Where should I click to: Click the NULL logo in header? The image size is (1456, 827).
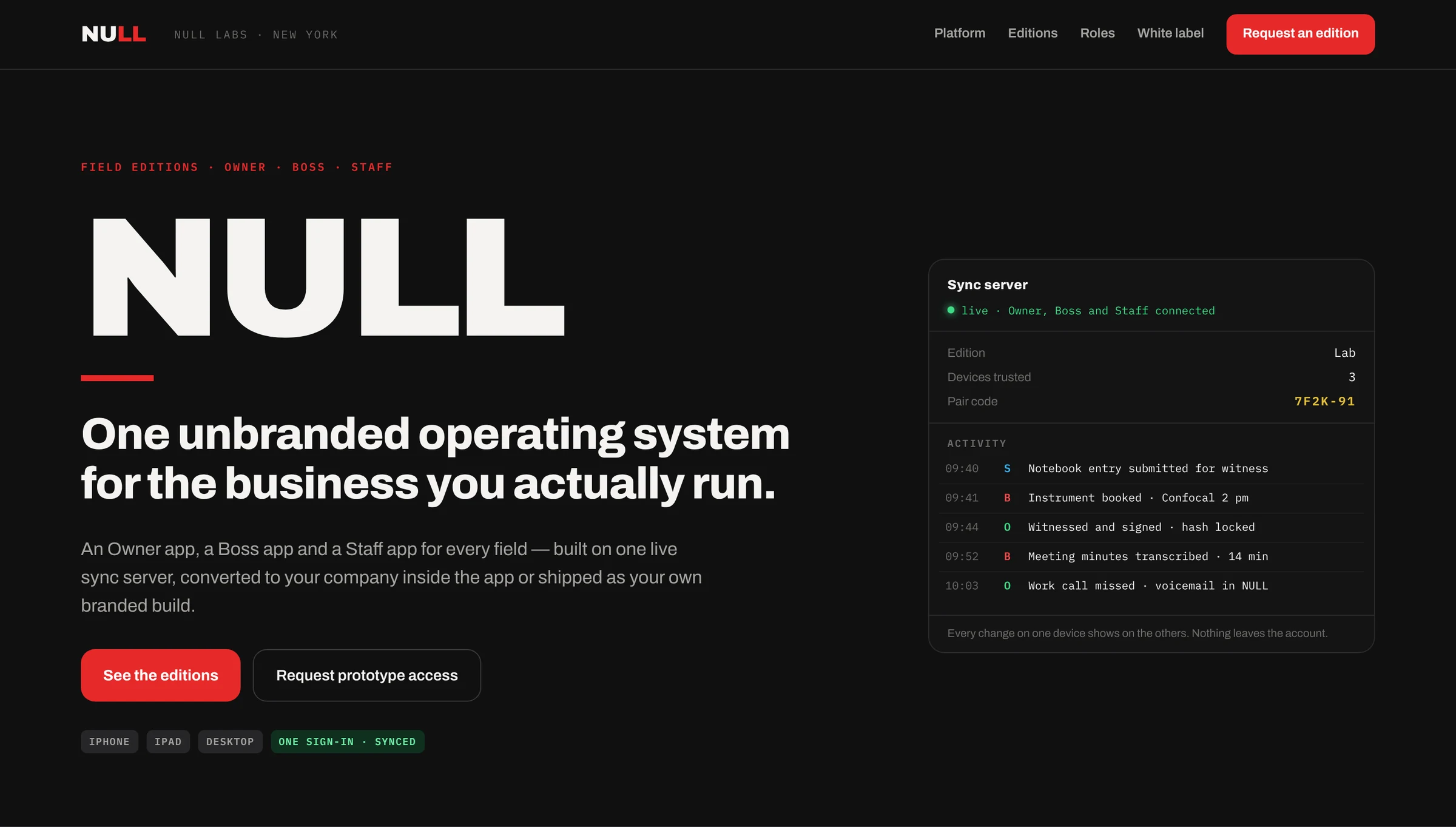(114, 34)
